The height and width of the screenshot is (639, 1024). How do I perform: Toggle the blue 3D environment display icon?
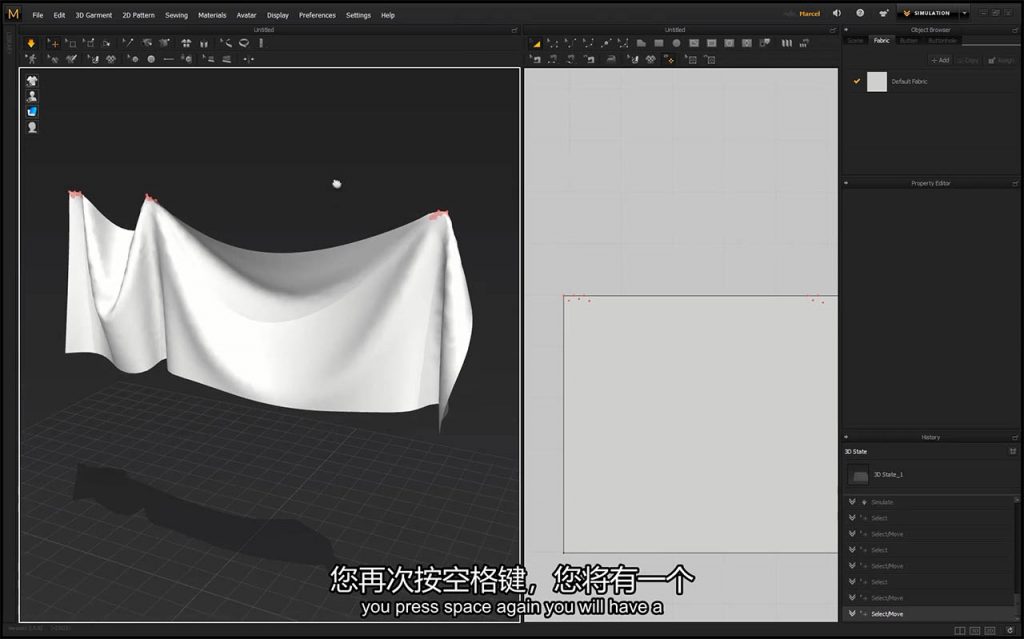32,112
